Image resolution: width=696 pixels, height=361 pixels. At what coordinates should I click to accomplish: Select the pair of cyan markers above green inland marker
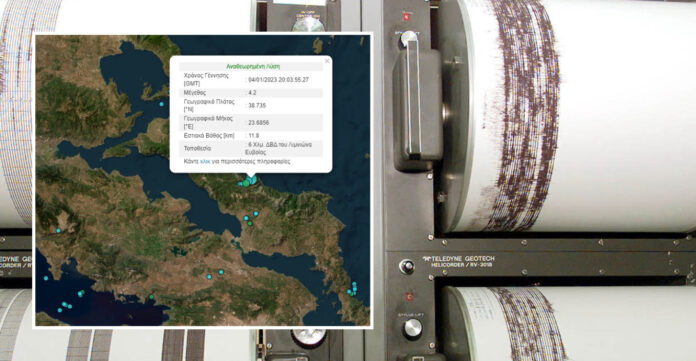[251, 216]
